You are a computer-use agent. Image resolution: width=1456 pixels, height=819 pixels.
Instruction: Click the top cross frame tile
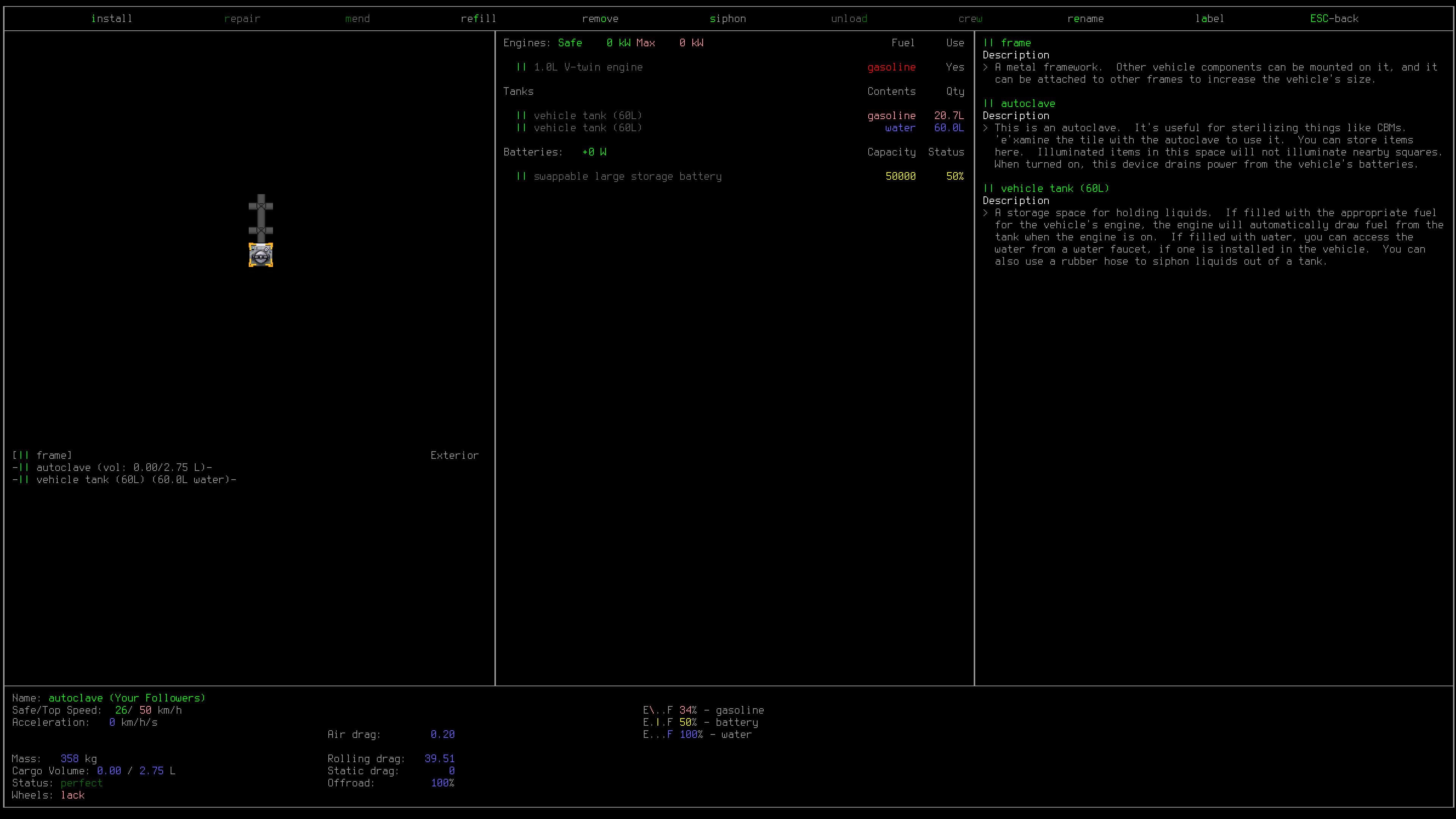260,206
